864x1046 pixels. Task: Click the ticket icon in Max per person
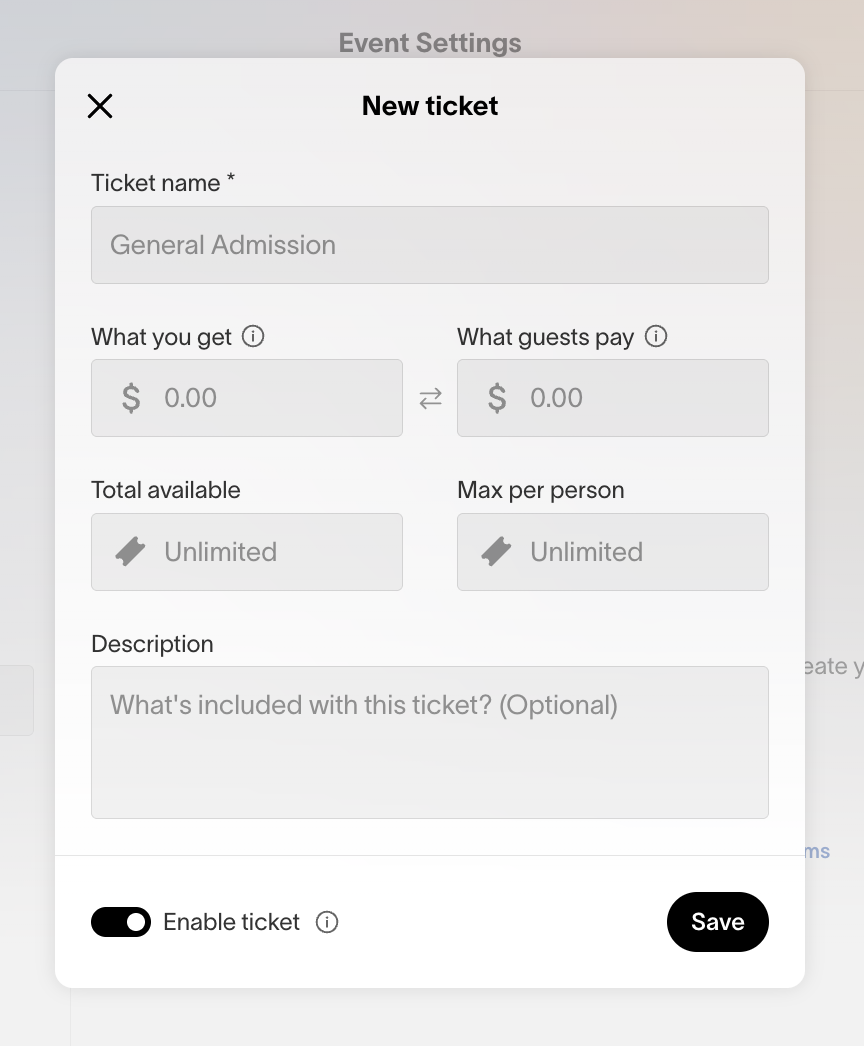pyautogui.click(x=497, y=552)
